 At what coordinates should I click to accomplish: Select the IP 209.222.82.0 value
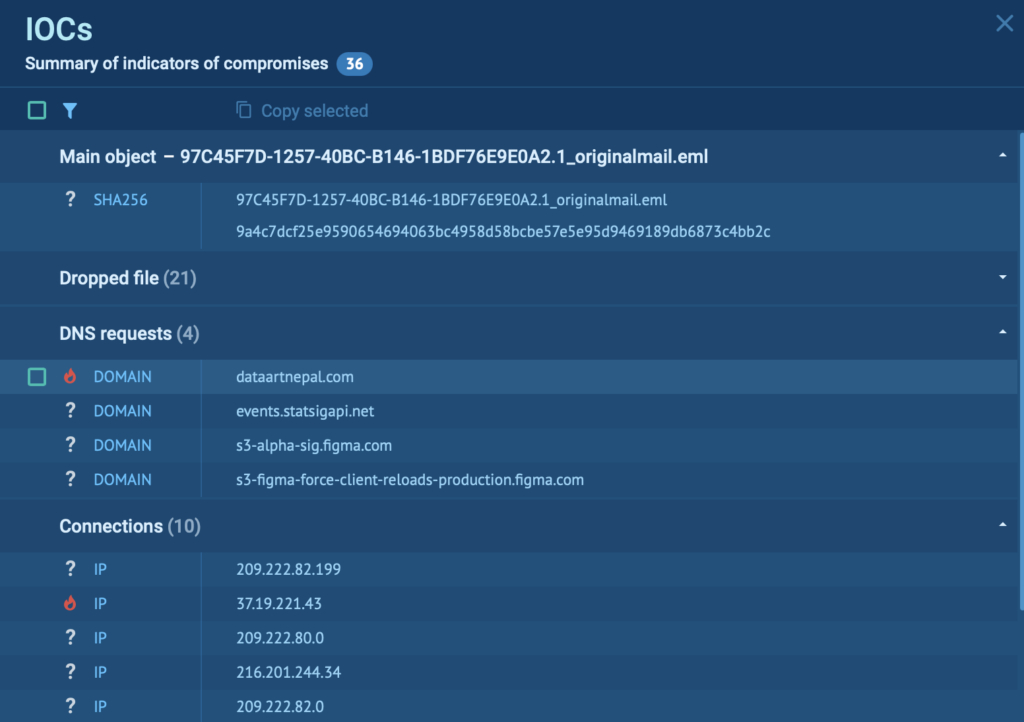pos(280,706)
